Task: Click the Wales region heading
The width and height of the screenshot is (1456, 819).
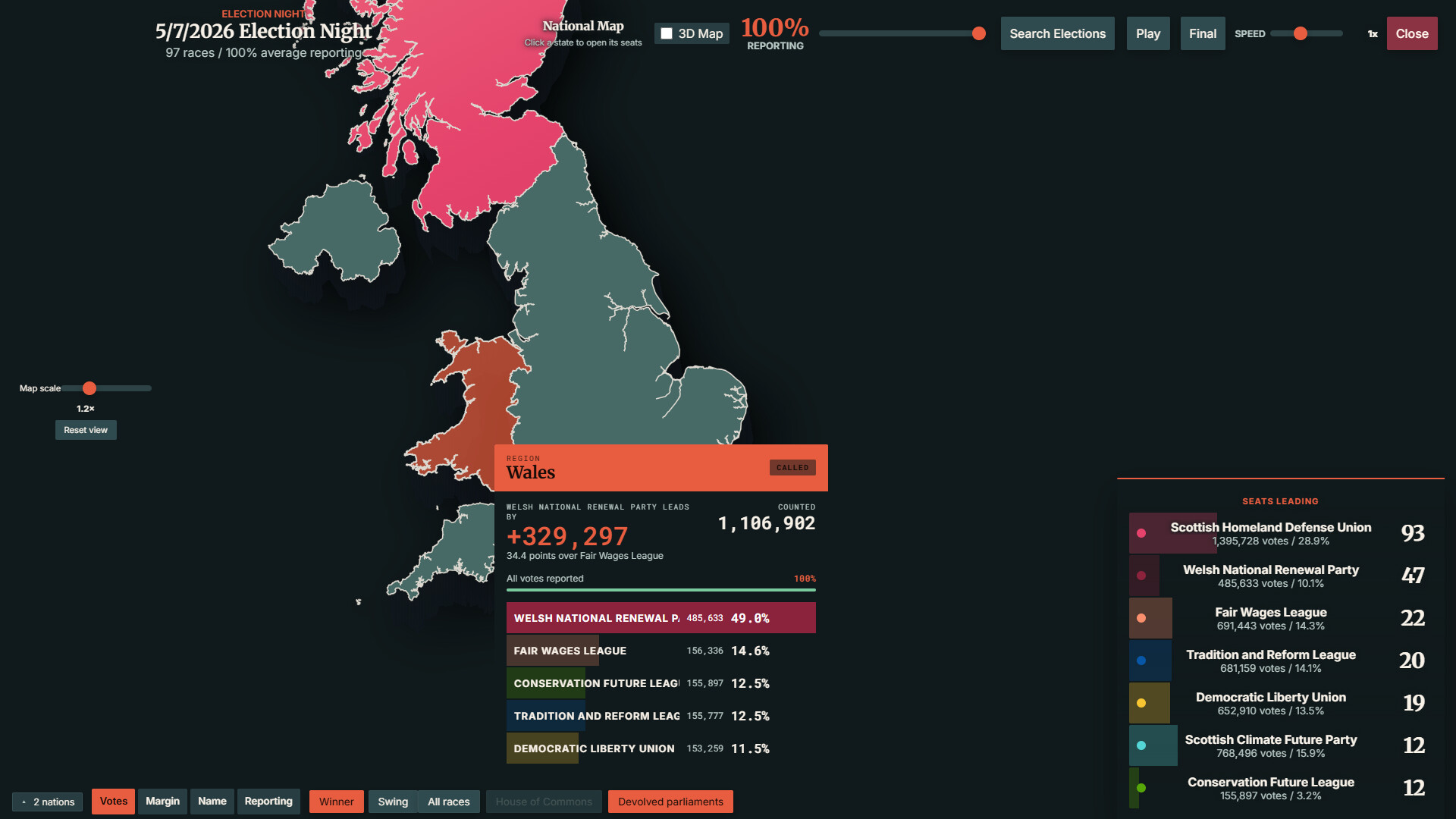Action: point(531,472)
